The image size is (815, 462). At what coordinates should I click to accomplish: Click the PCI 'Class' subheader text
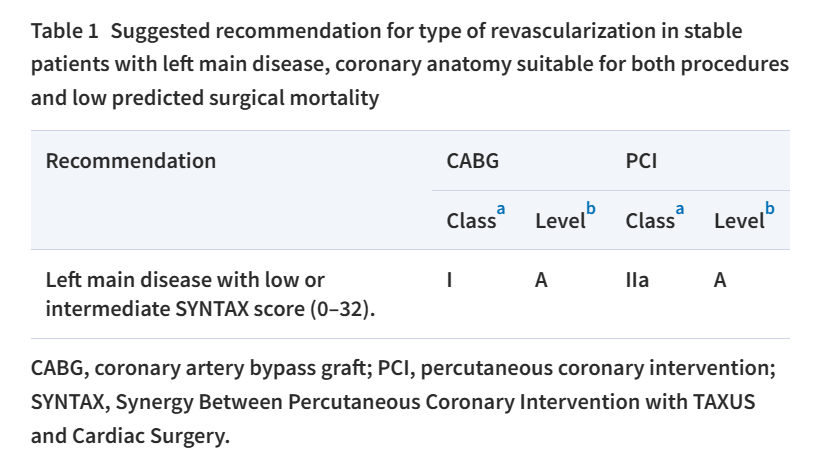[x=650, y=221]
